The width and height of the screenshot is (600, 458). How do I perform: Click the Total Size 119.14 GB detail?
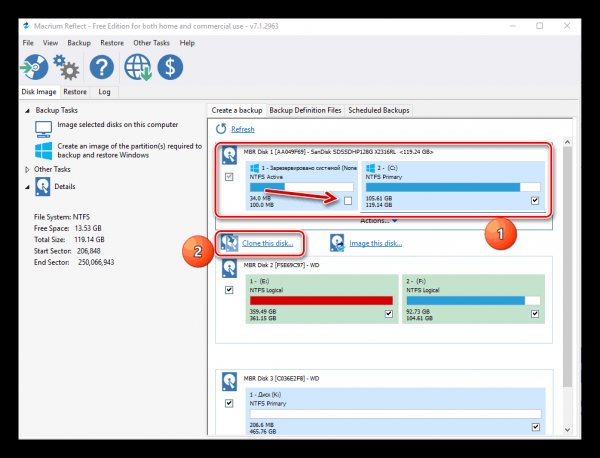(69, 240)
